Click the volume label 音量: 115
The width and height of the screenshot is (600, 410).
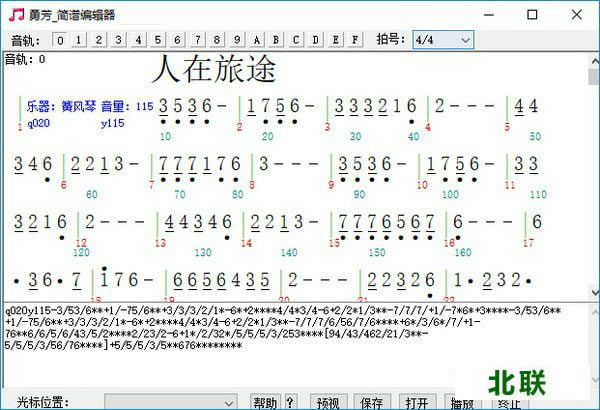point(127,106)
